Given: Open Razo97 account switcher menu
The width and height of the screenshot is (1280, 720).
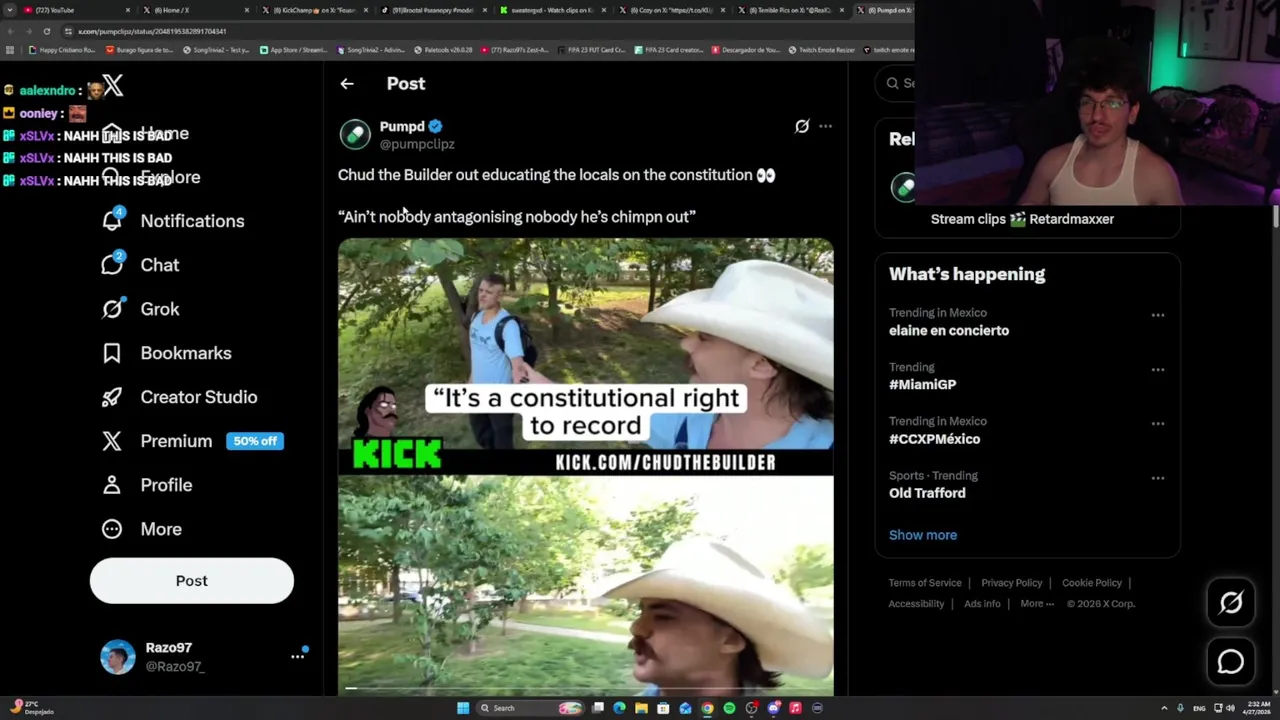Looking at the screenshot, I should (297, 656).
